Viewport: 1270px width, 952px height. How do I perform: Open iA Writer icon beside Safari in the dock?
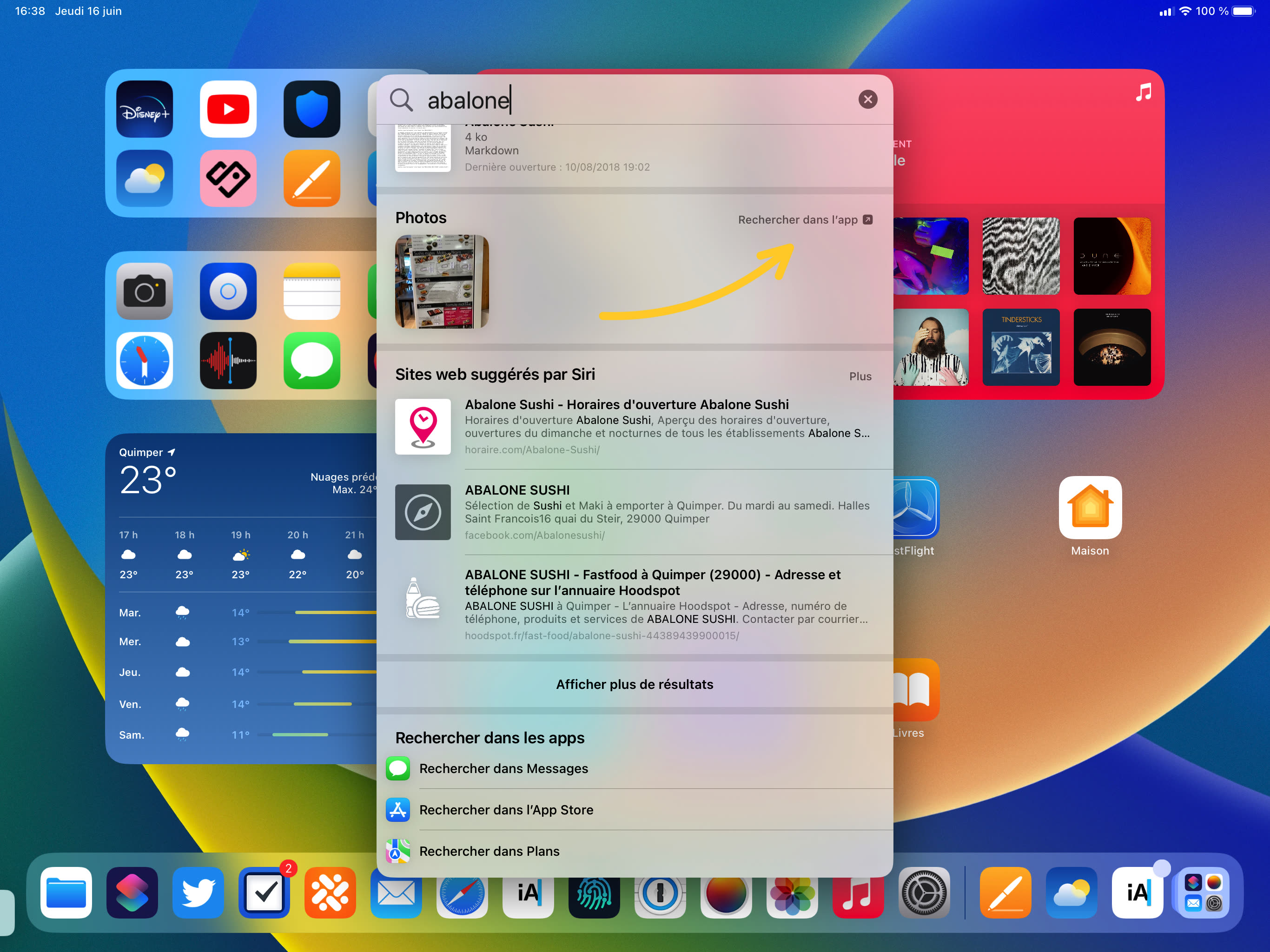pos(528,897)
